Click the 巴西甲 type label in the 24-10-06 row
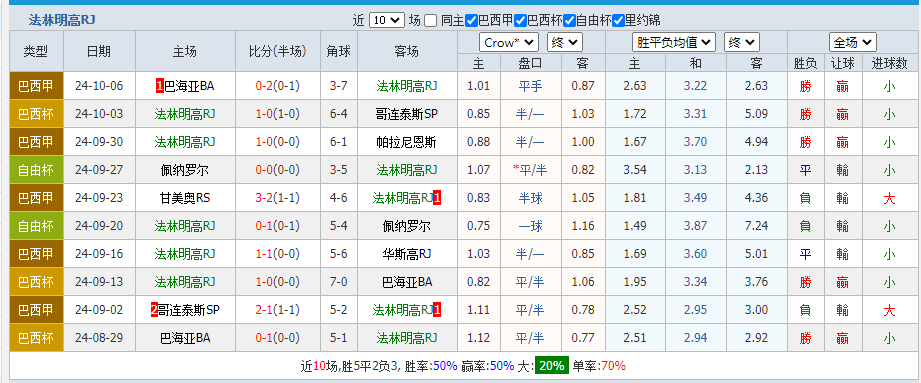 pos(36,86)
